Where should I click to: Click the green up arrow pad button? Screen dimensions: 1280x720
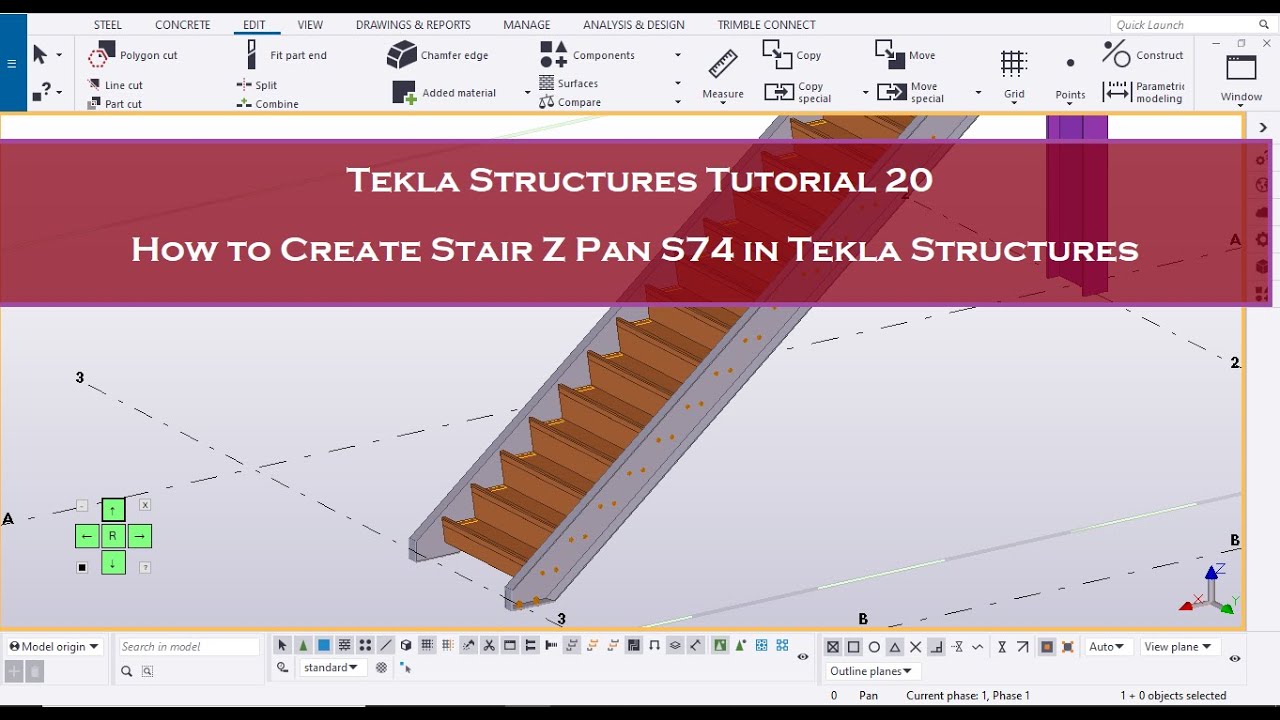[x=113, y=510]
